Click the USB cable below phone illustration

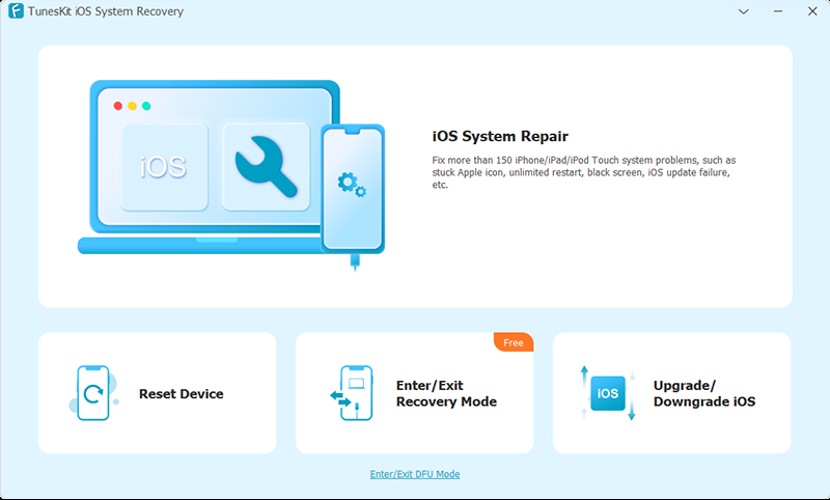[x=353, y=262]
